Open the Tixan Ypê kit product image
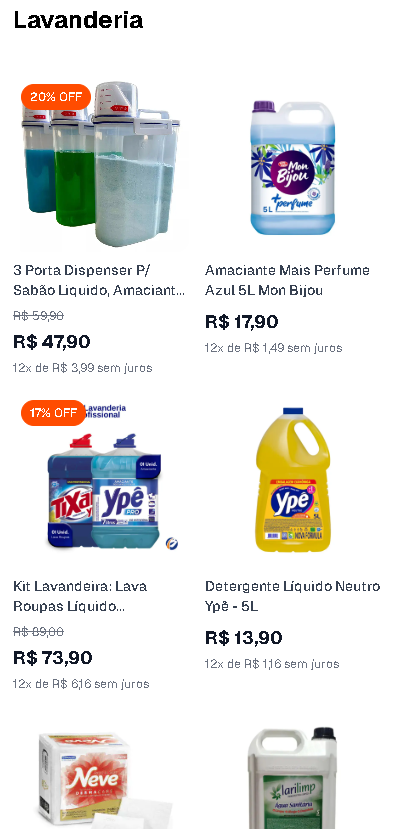This screenshot has height=829, width=395. point(100,481)
